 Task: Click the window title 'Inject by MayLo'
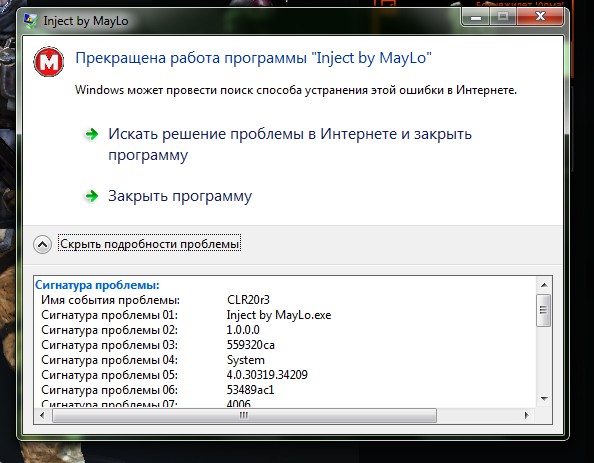tap(86, 21)
